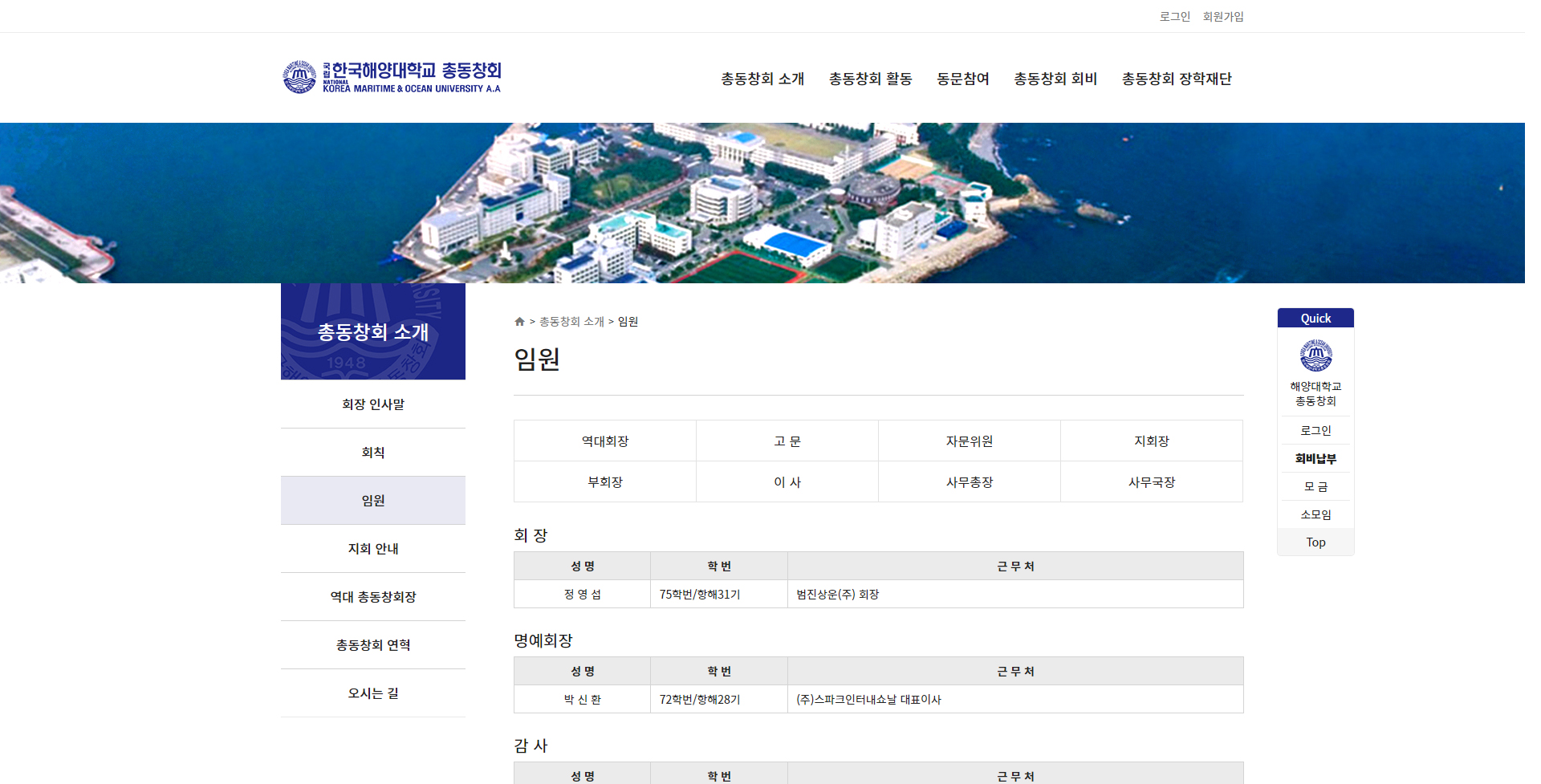Click 총동창회 소개 in breadcrumb
The width and height of the screenshot is (1541, 784).
click(x=571, y=322)
